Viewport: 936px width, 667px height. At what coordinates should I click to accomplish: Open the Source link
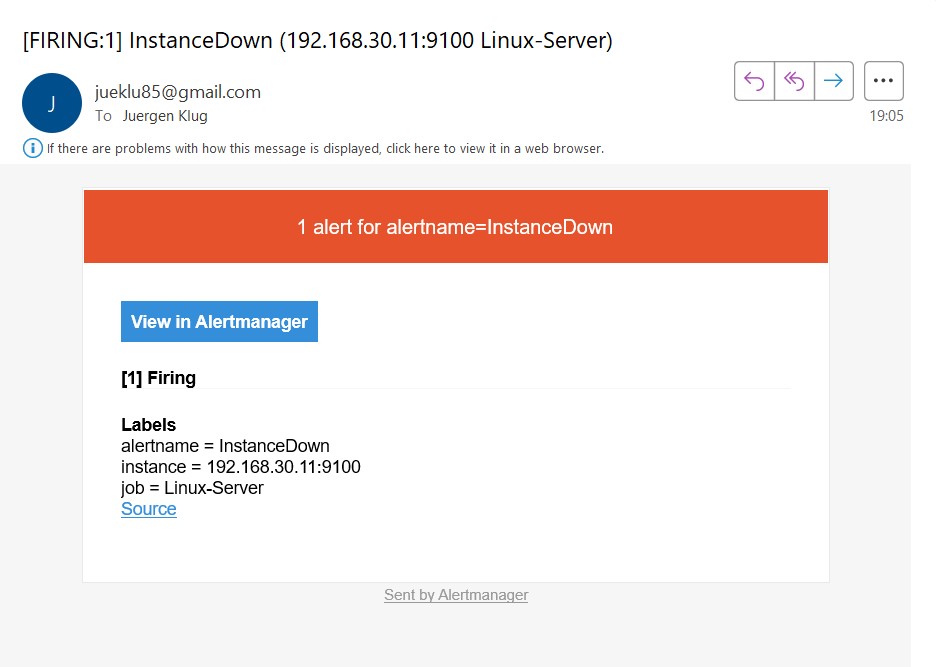[x=148, y=509]
